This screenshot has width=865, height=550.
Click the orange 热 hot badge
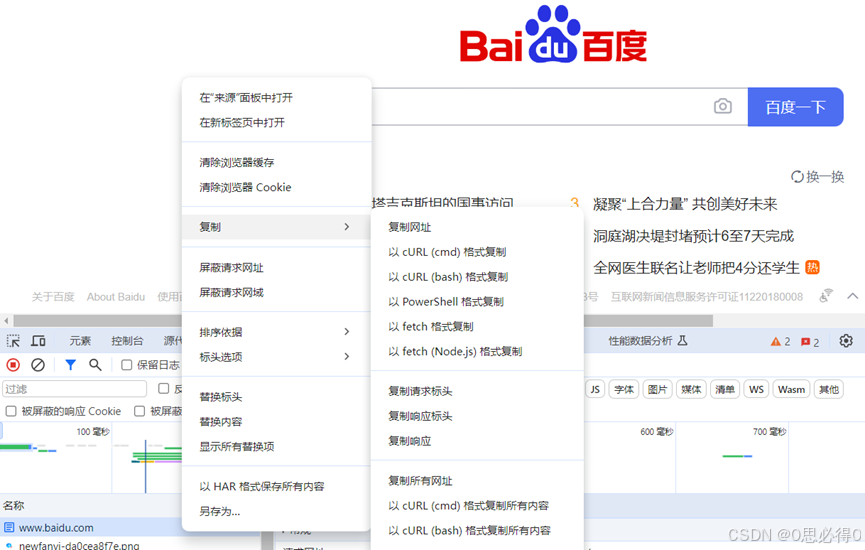pos(813,268)
